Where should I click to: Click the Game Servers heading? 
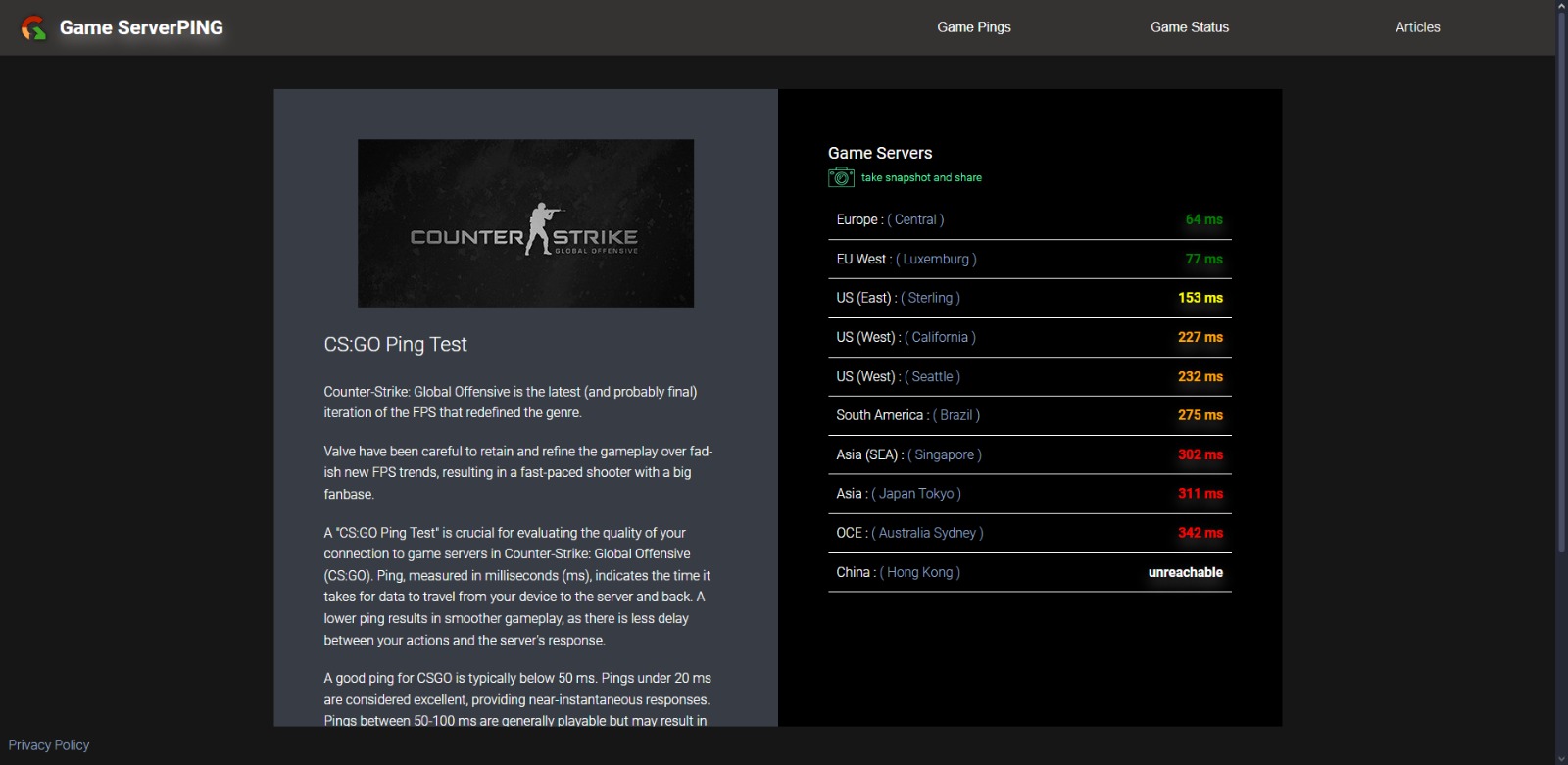(880, 153)
